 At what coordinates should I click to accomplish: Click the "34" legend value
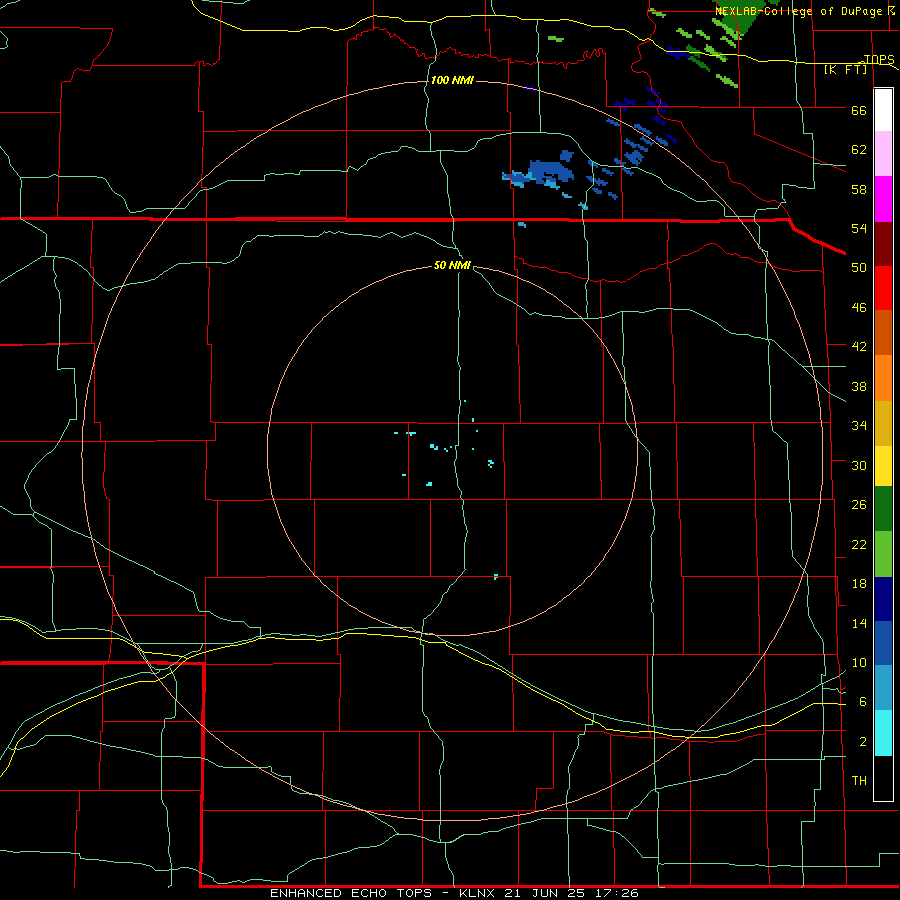pos(859,426)
